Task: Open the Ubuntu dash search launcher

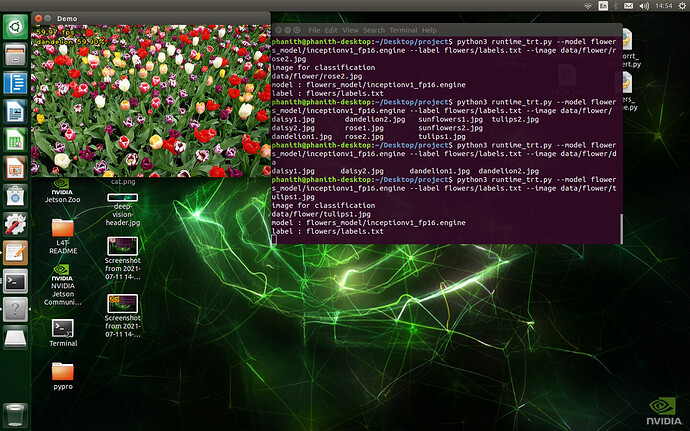Action: tap(15, 26)
